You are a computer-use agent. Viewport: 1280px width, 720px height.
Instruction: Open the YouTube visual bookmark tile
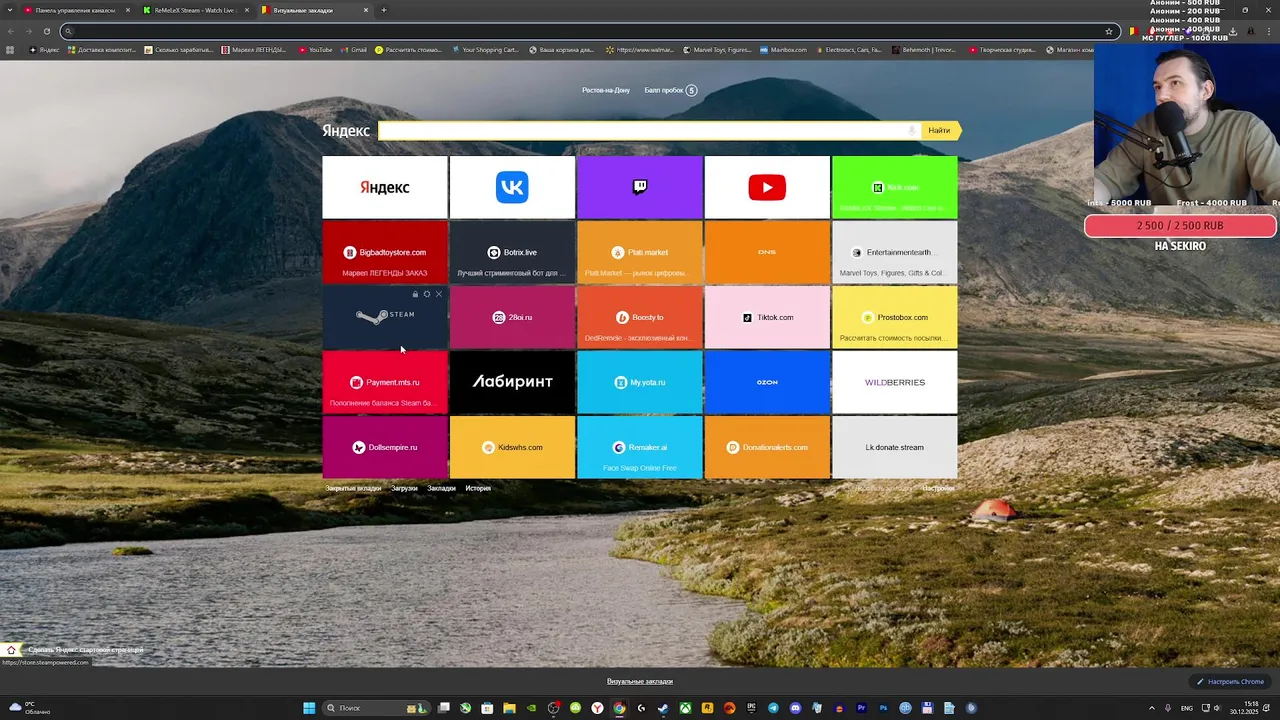[767, 187]
